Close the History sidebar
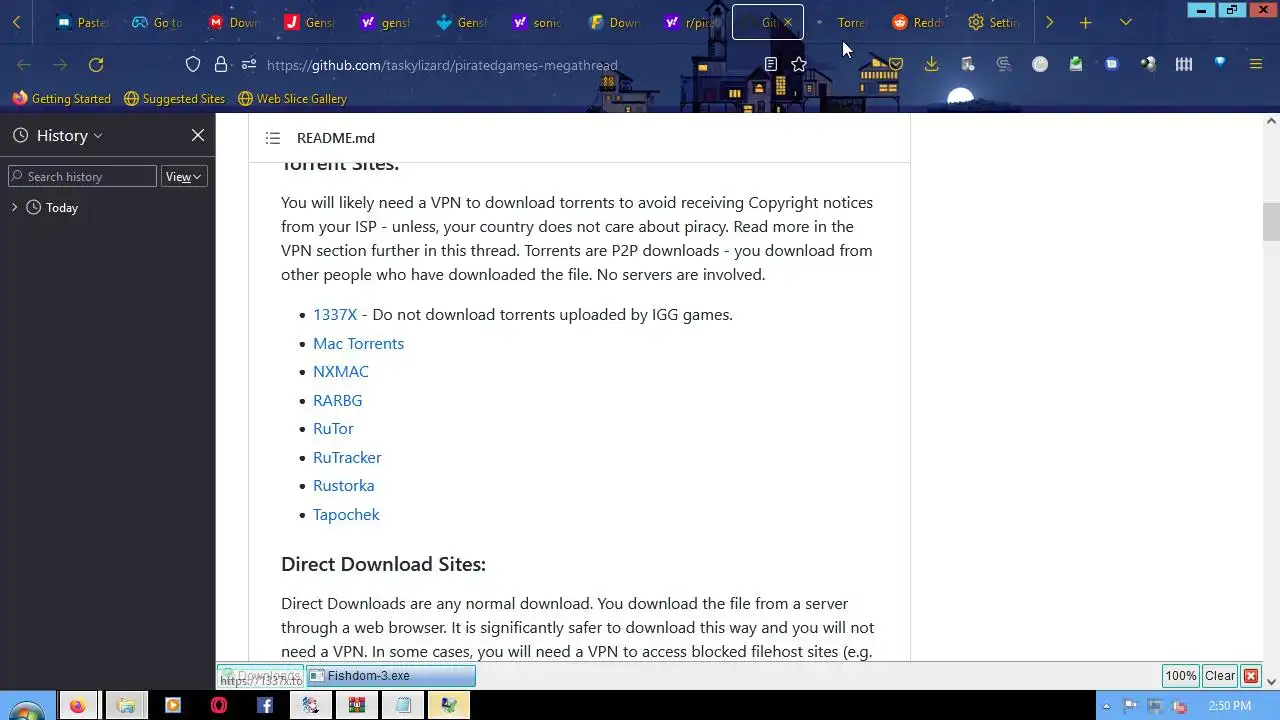1280x720 pixels. coord(198,135)
